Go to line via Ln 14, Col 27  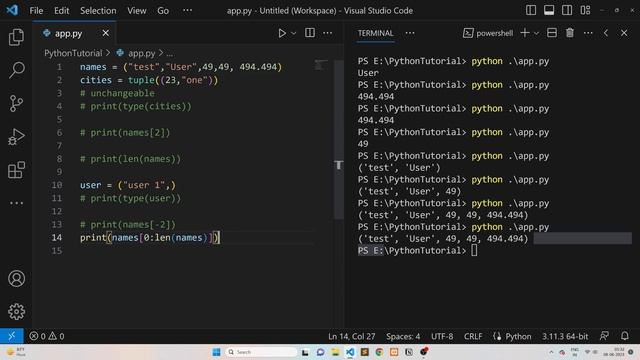click(x=351, y=336)
